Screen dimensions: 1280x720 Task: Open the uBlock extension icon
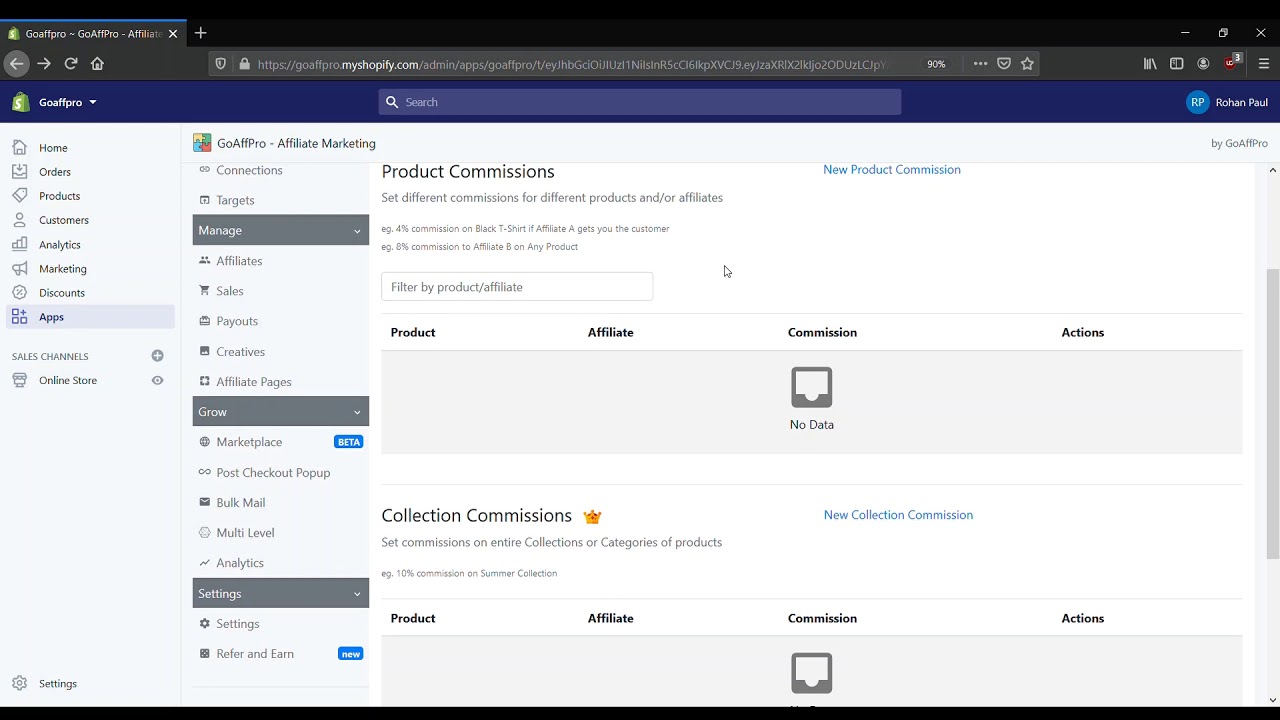tap(1232, 62)
